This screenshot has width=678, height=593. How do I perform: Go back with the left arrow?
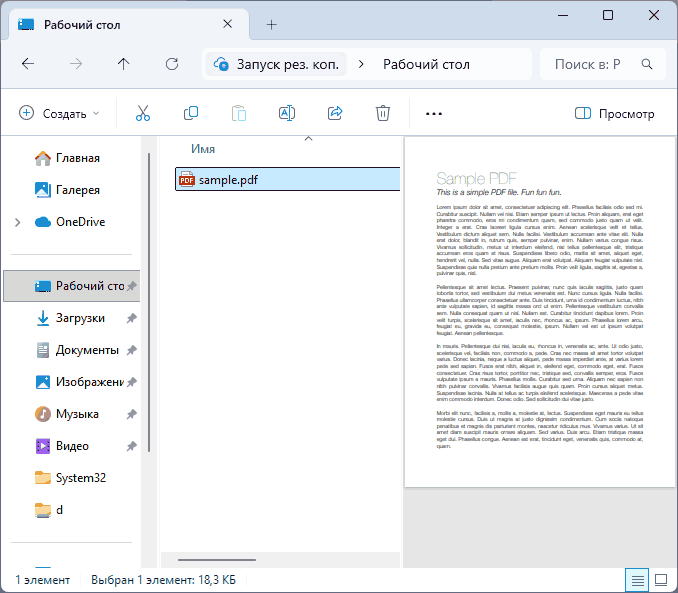coord(28,64)
